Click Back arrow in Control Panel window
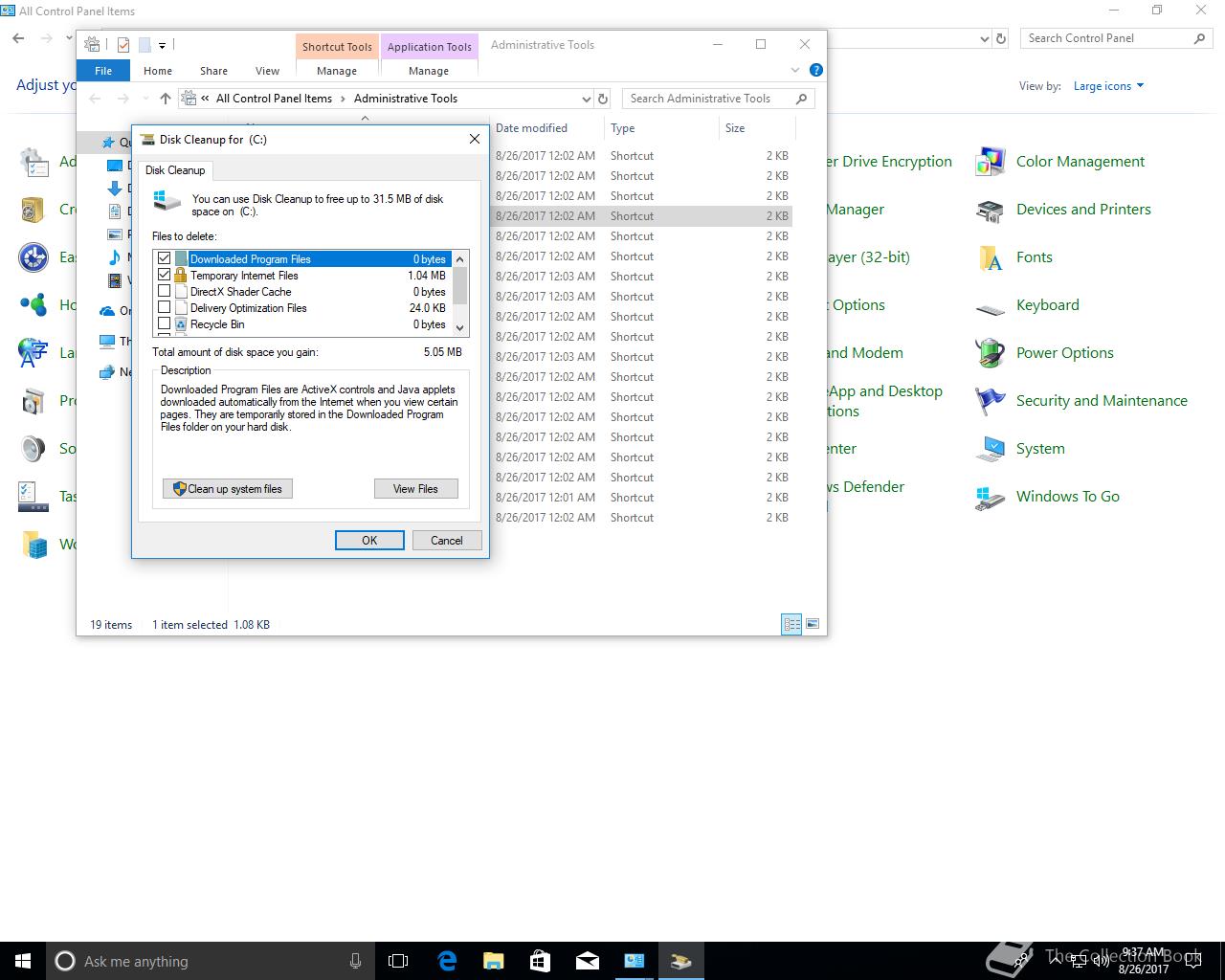1225x980 pixels. pyautogui.click(x=18, y=38)
